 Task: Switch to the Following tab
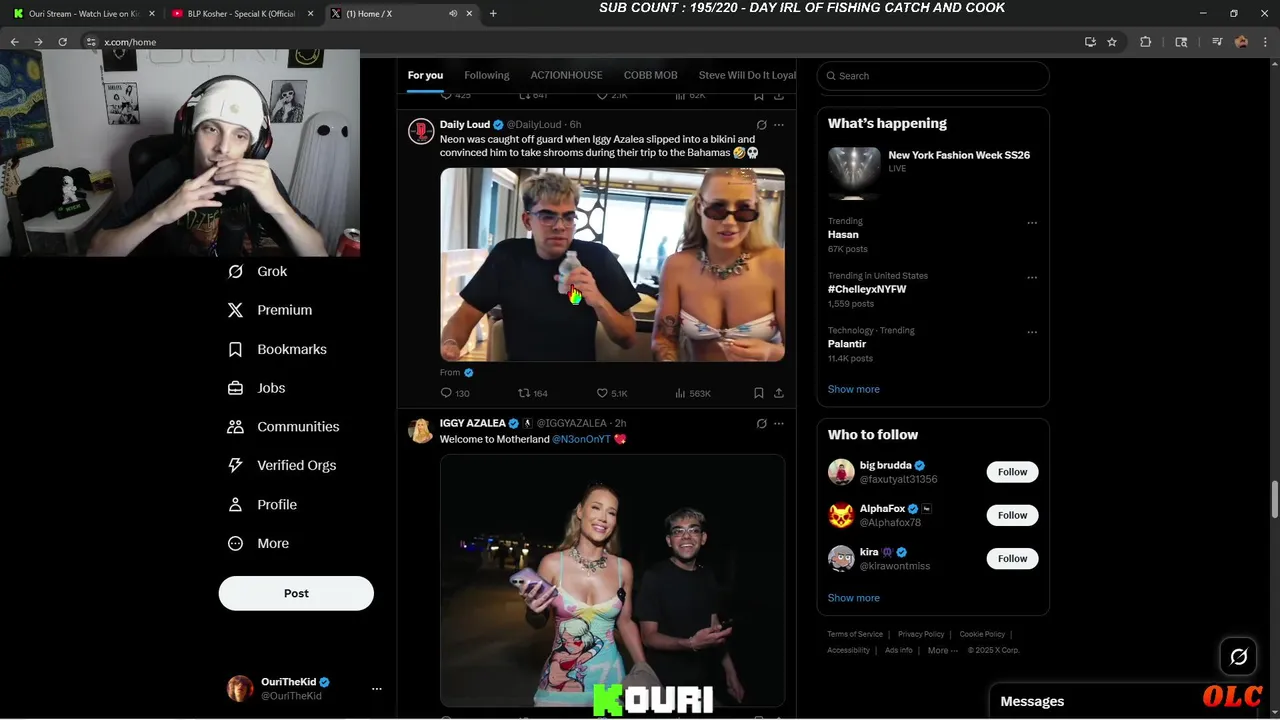click(487, 75)
